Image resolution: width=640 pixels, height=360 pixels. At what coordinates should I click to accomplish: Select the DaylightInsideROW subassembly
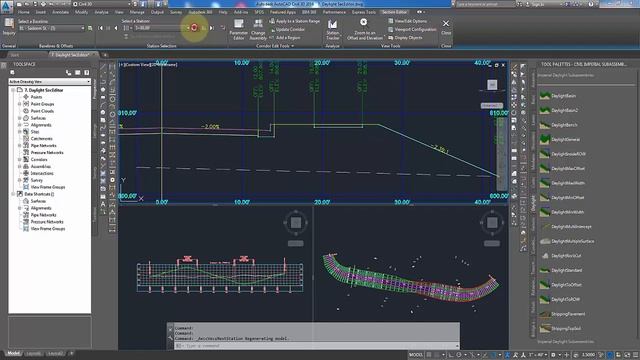click(562, 154)
